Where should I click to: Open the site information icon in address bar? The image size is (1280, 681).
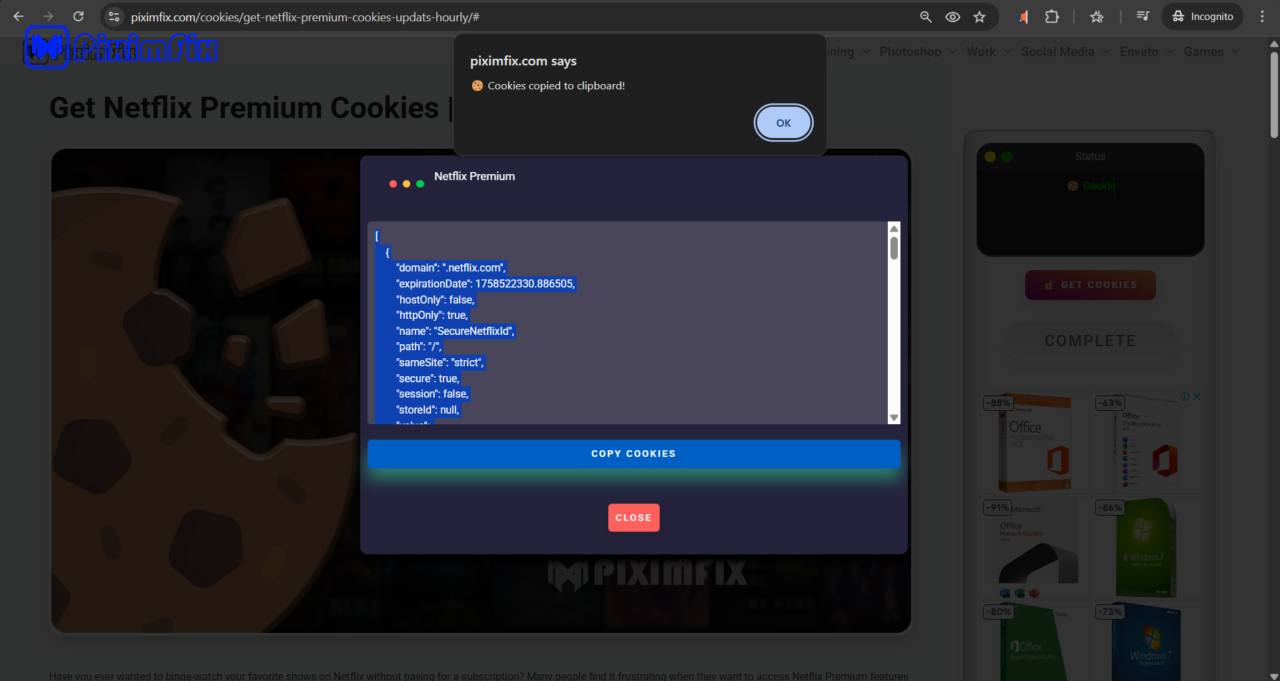pos(113,17)
